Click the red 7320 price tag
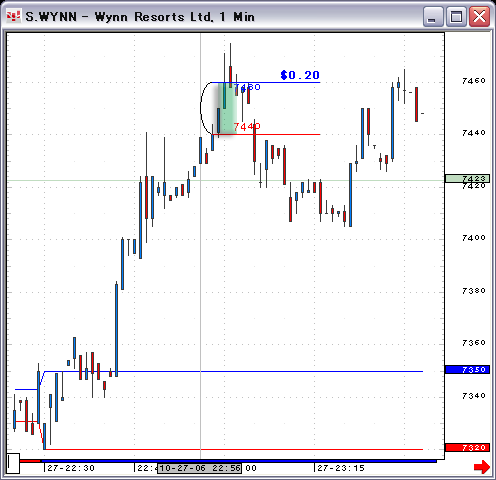Viewport: 496px width, 480px height. 467,447
